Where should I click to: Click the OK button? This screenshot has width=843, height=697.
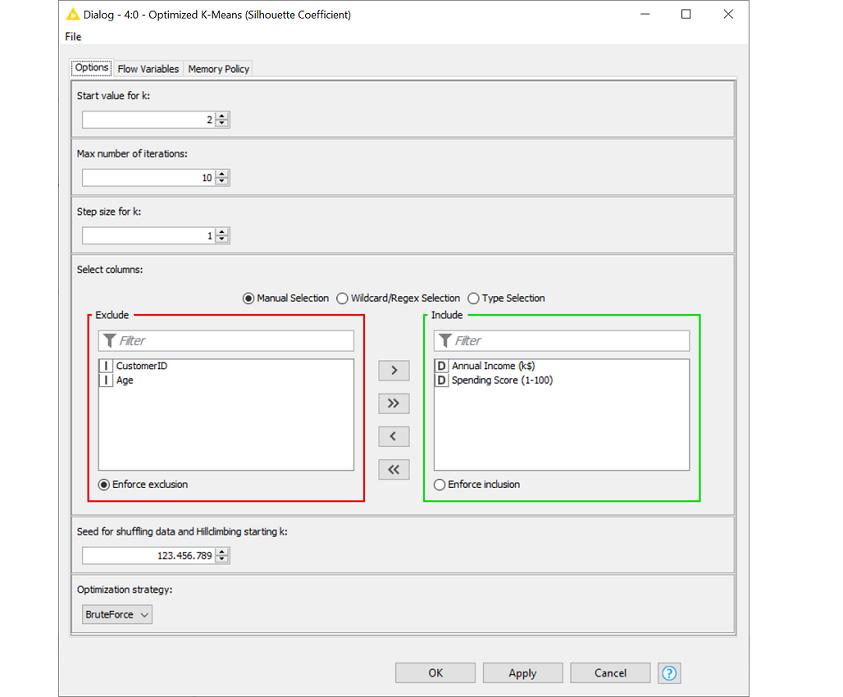coord(435,672)
